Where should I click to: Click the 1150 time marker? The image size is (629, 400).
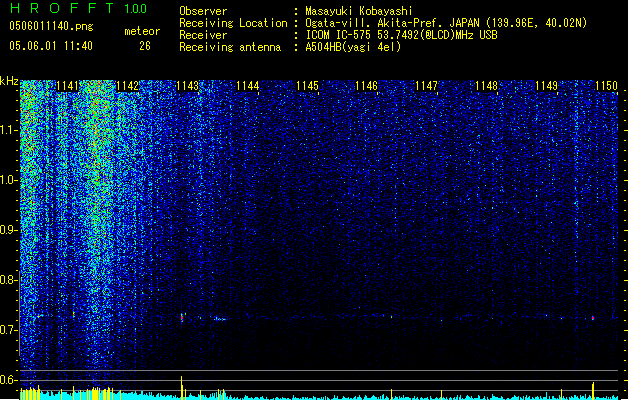click(606, 86)
